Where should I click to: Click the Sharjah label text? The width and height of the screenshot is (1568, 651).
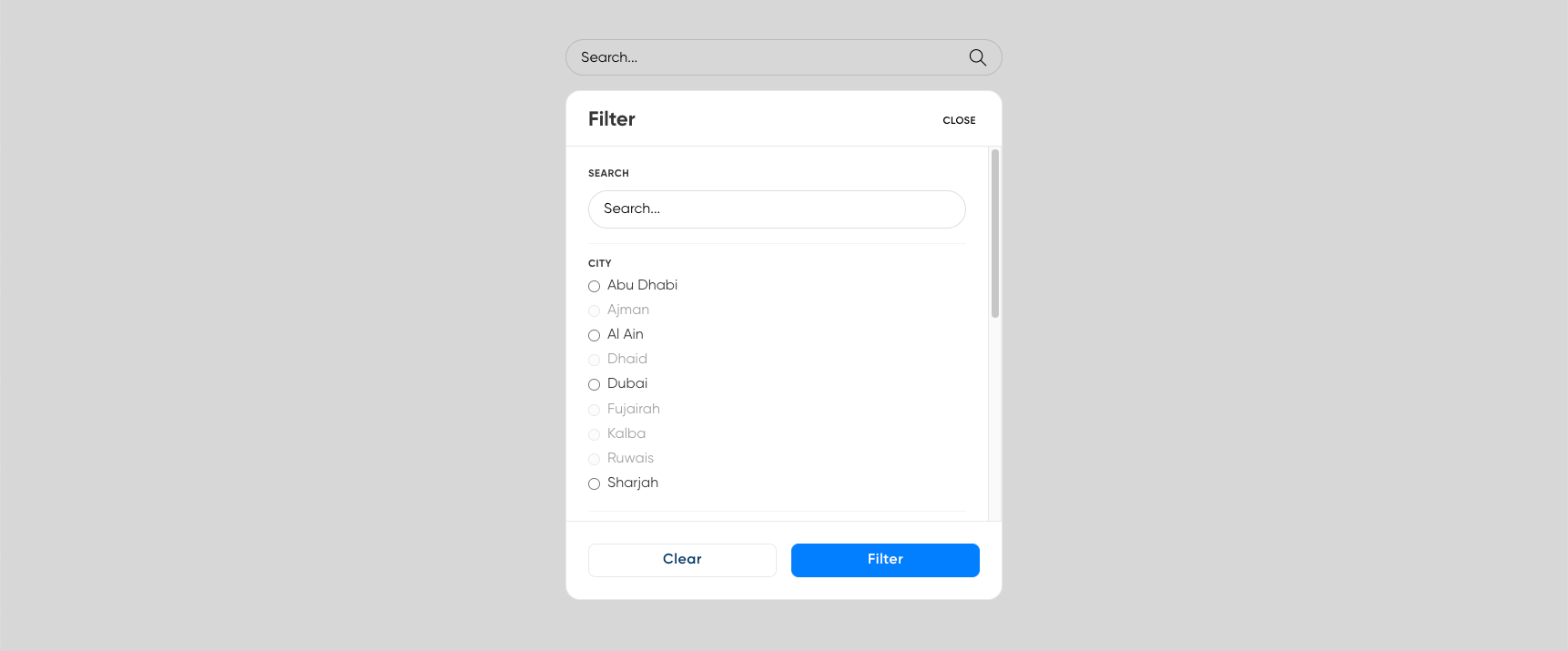(x=633, y=483)
